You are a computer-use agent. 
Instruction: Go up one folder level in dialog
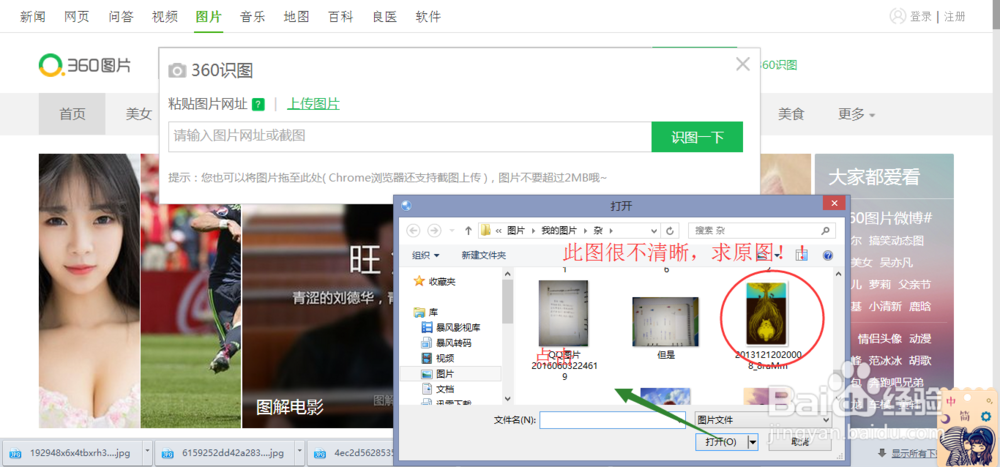[x=468, y=230]
